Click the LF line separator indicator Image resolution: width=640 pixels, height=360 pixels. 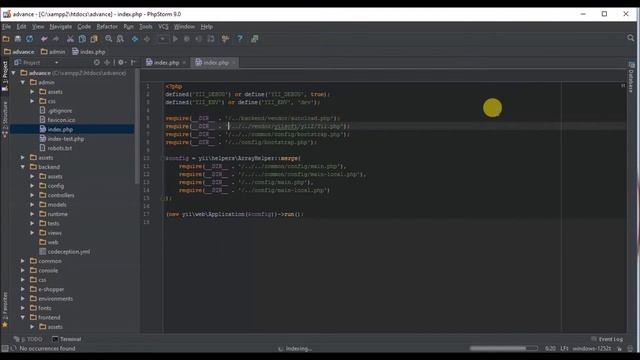pos(564,349)
